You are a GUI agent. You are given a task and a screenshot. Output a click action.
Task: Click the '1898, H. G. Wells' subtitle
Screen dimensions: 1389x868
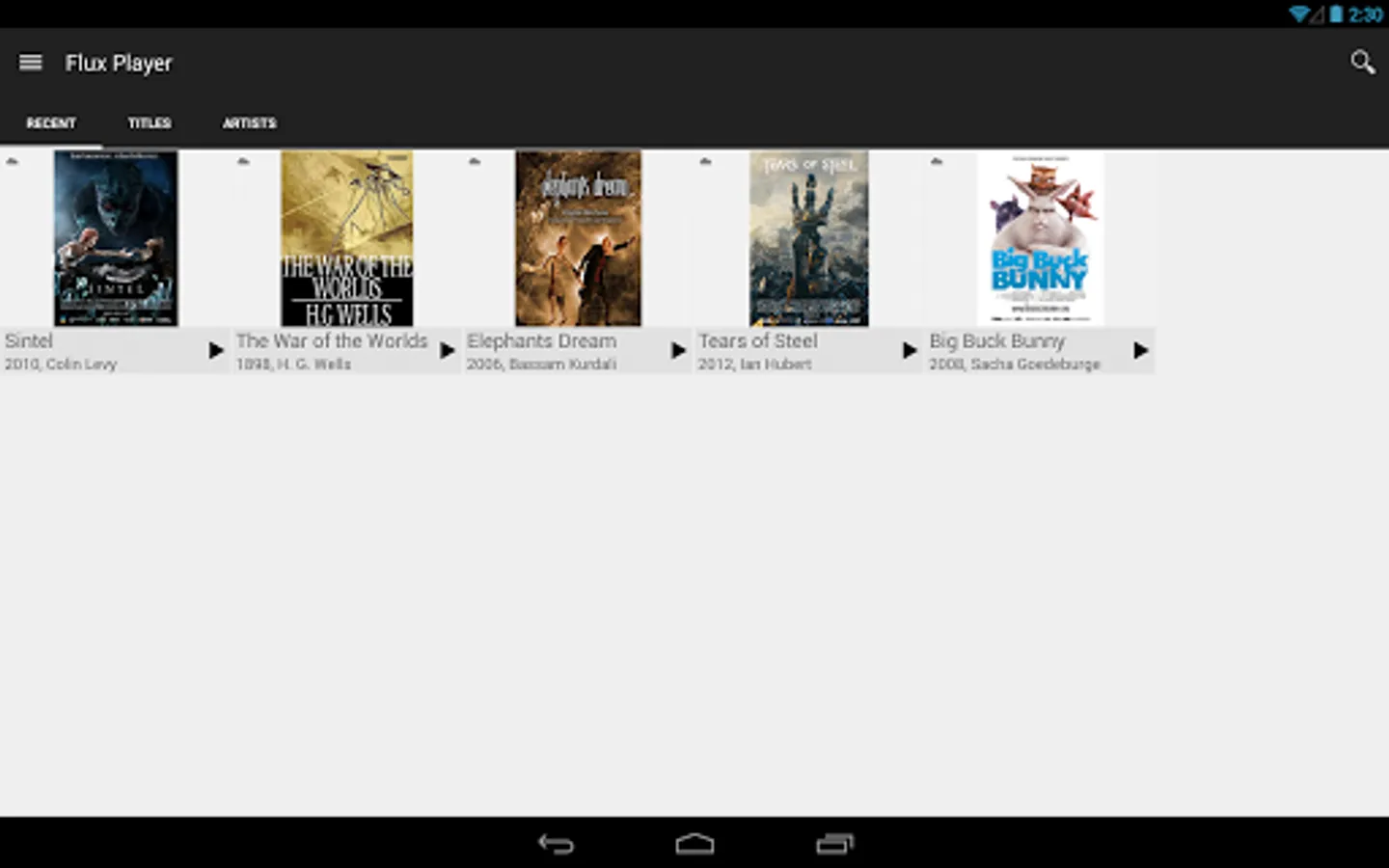tap(293, 364)
